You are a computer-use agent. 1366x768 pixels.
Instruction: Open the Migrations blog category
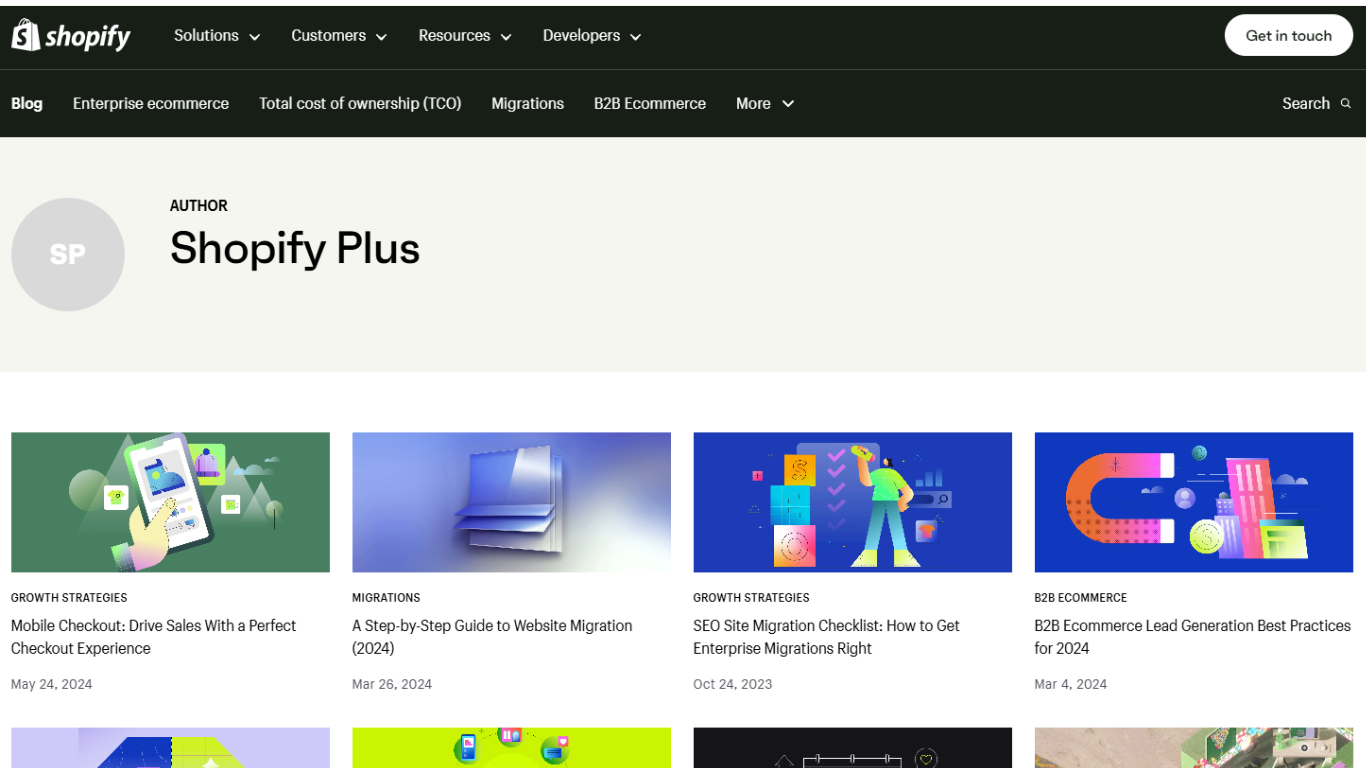(x=528, y=104)
